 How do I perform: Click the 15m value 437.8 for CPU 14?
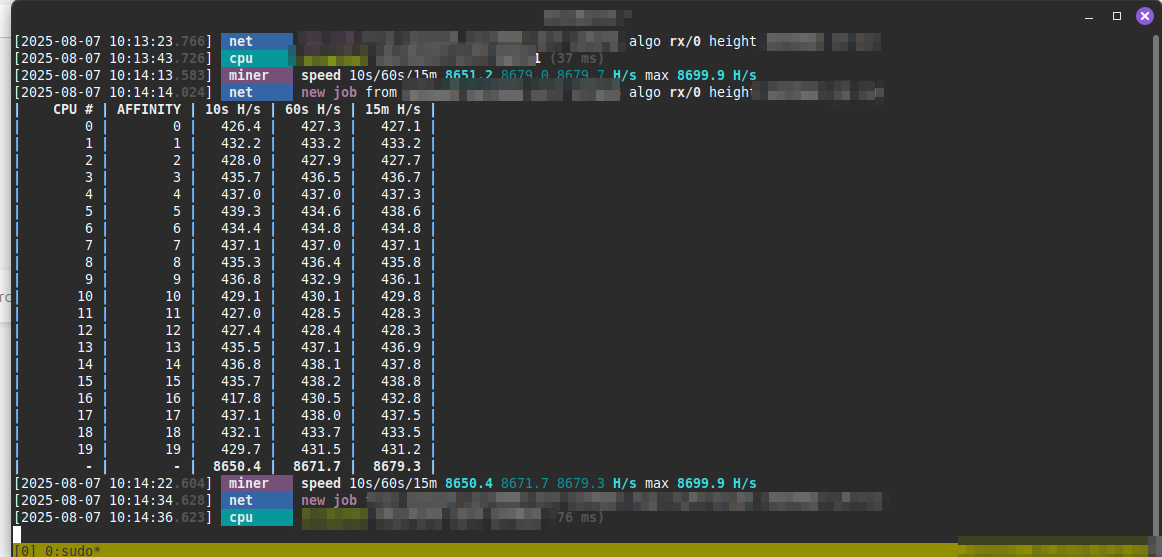[x=401, y=364]
